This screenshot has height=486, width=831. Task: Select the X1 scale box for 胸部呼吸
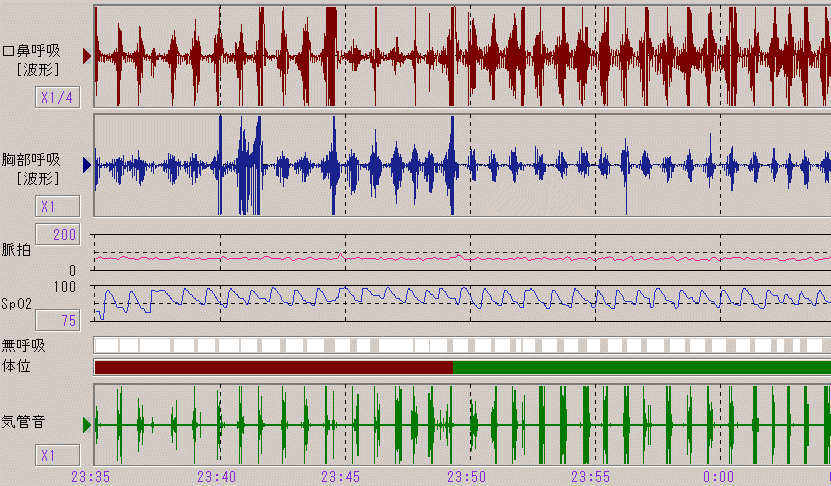tap(58, 206)
